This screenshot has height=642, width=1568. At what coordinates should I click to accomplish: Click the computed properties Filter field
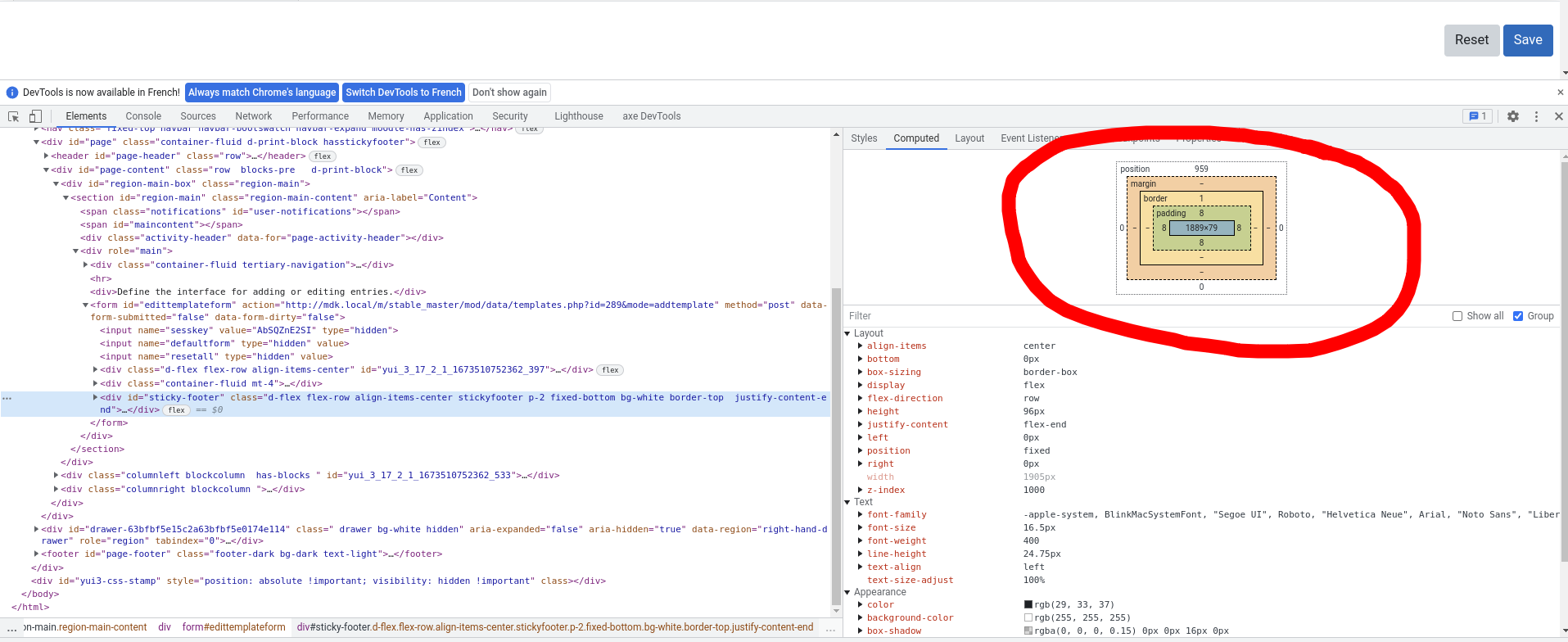click(1146, 316)
